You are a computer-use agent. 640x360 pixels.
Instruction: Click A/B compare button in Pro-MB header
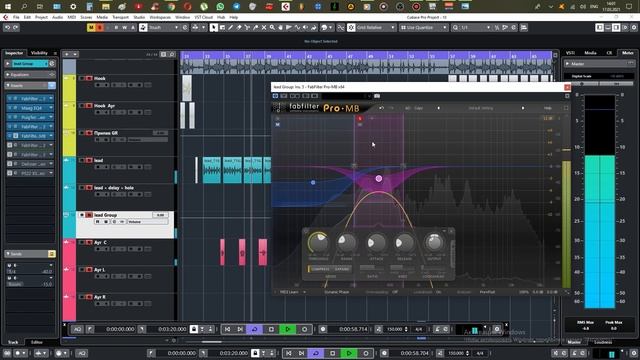pos(407,108)
